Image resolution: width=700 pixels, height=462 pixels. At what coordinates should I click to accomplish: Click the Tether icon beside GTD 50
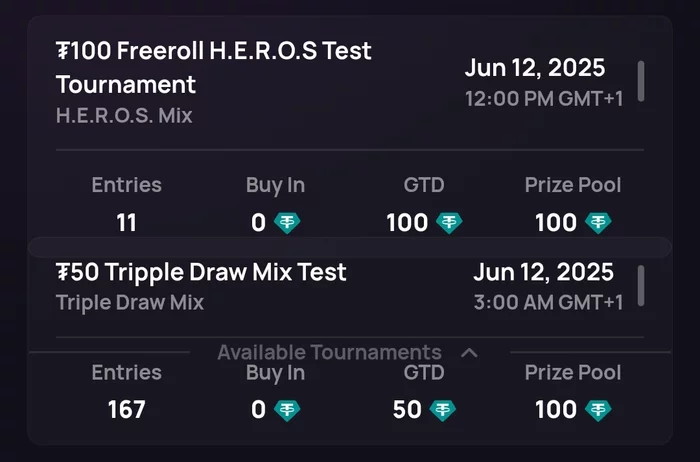(442, 410)
